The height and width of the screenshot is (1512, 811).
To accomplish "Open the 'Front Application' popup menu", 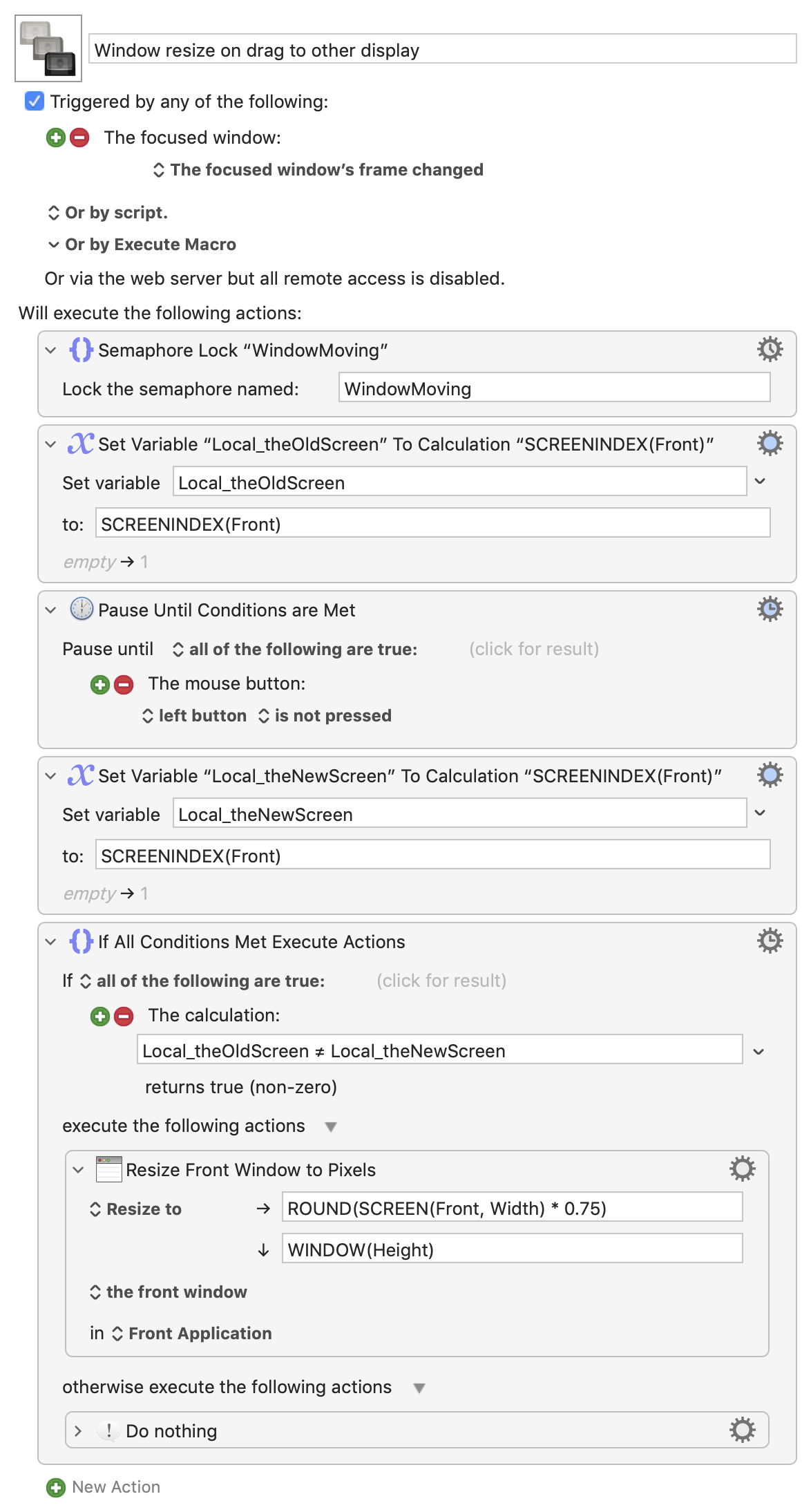I will pos(191,1334).
